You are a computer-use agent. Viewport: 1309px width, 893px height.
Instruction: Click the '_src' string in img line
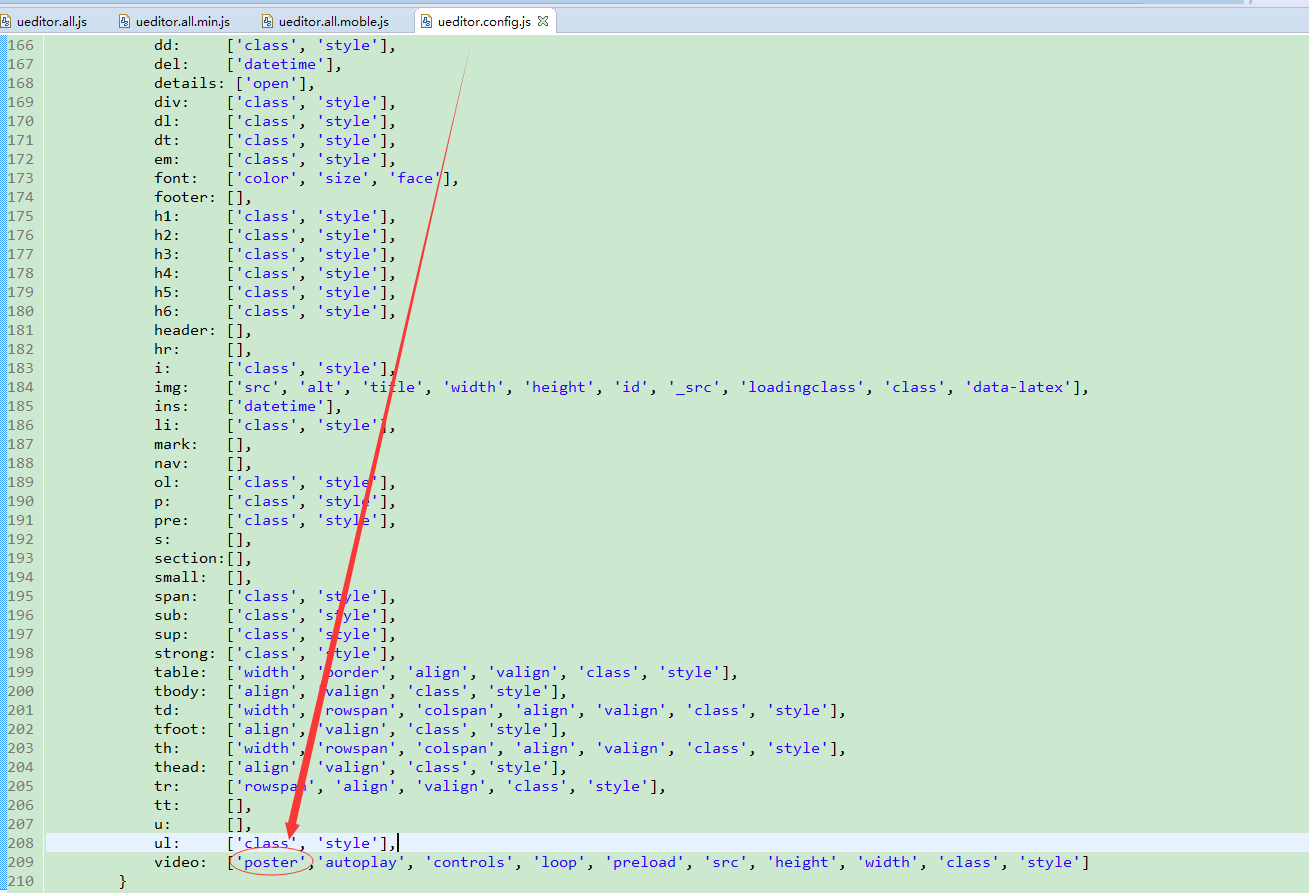click(695, 387)
